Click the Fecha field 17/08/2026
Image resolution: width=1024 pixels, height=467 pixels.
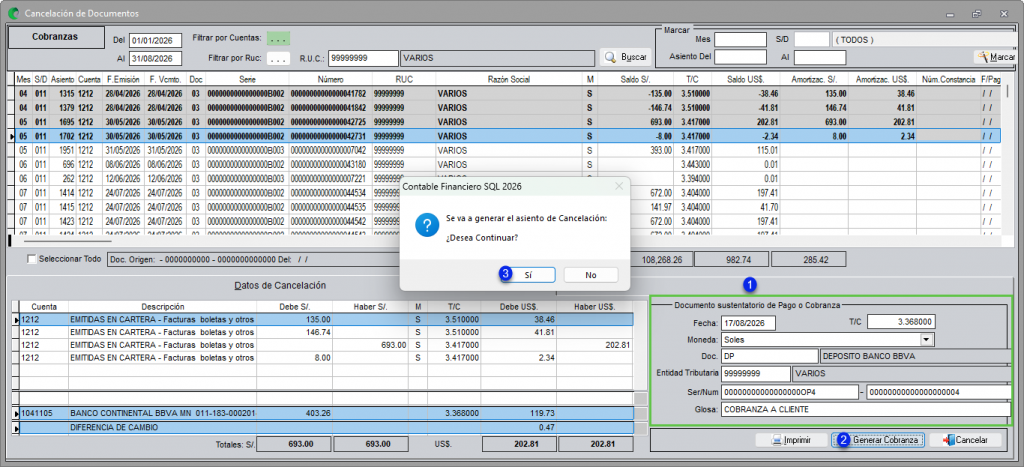point(748,323)
